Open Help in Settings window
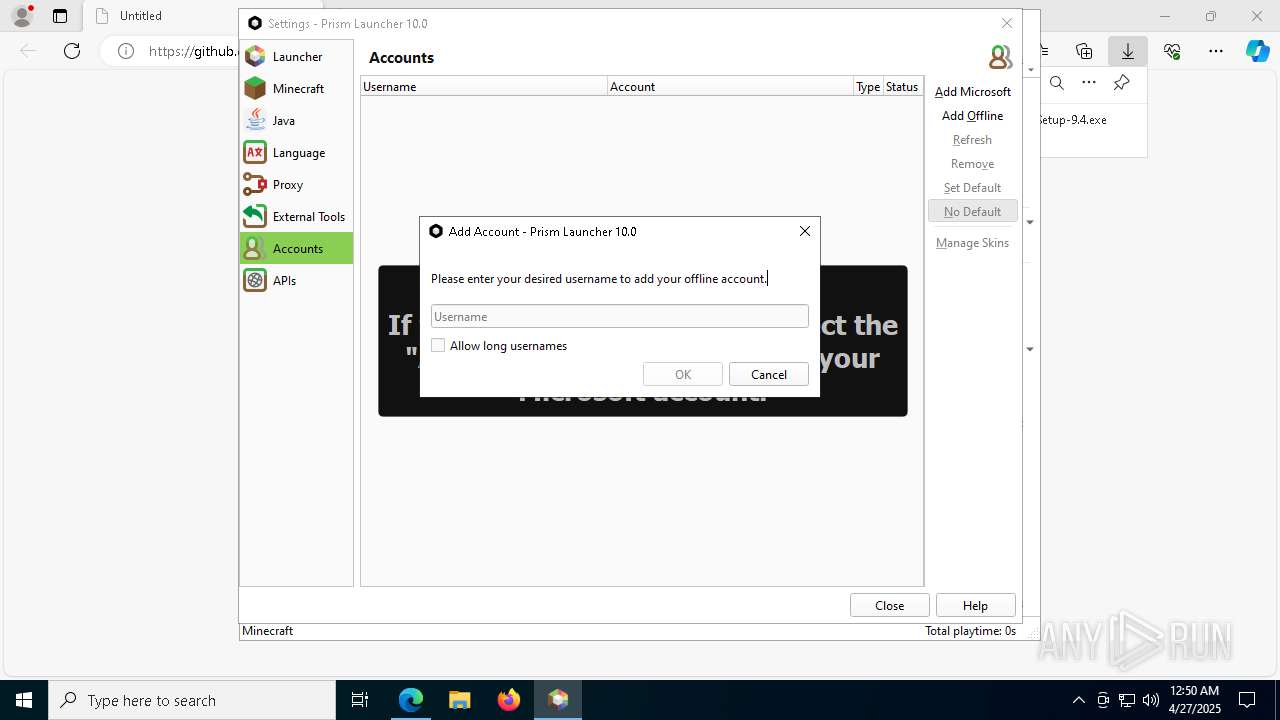 tap(975, 605)
